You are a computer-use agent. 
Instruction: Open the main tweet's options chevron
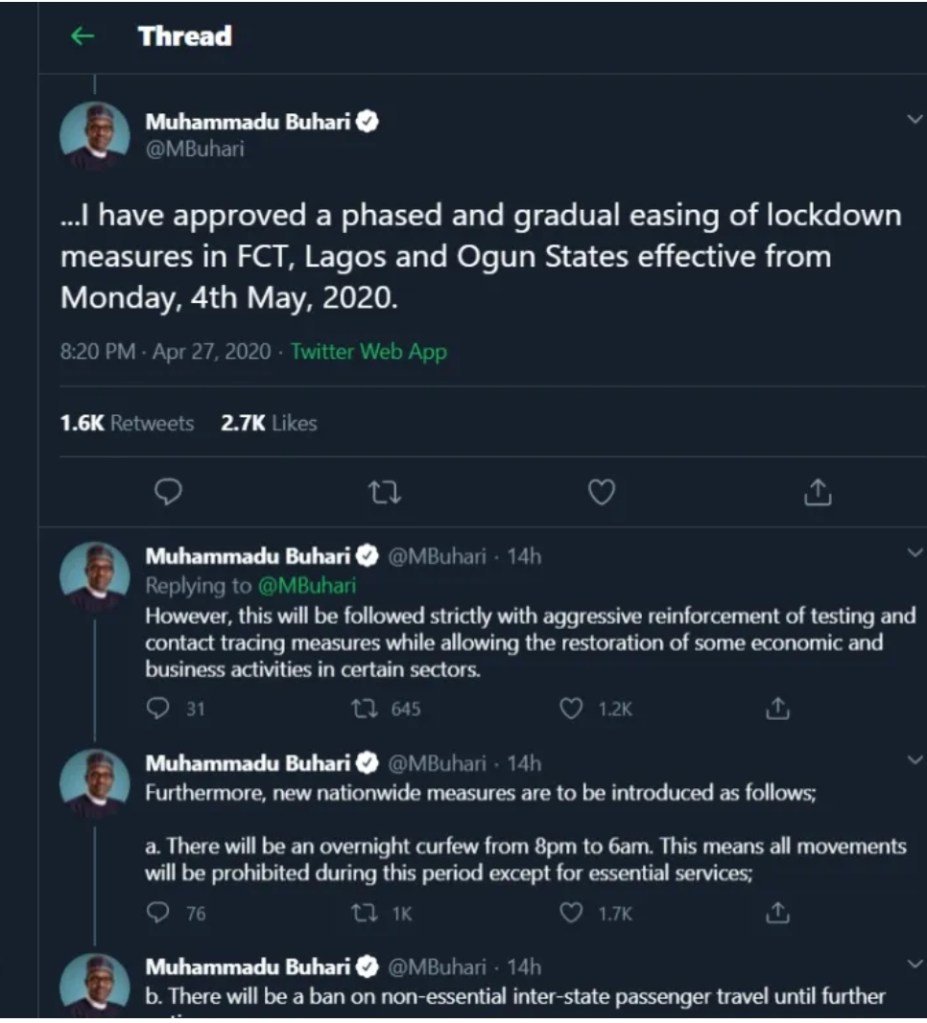coord(914,119)
